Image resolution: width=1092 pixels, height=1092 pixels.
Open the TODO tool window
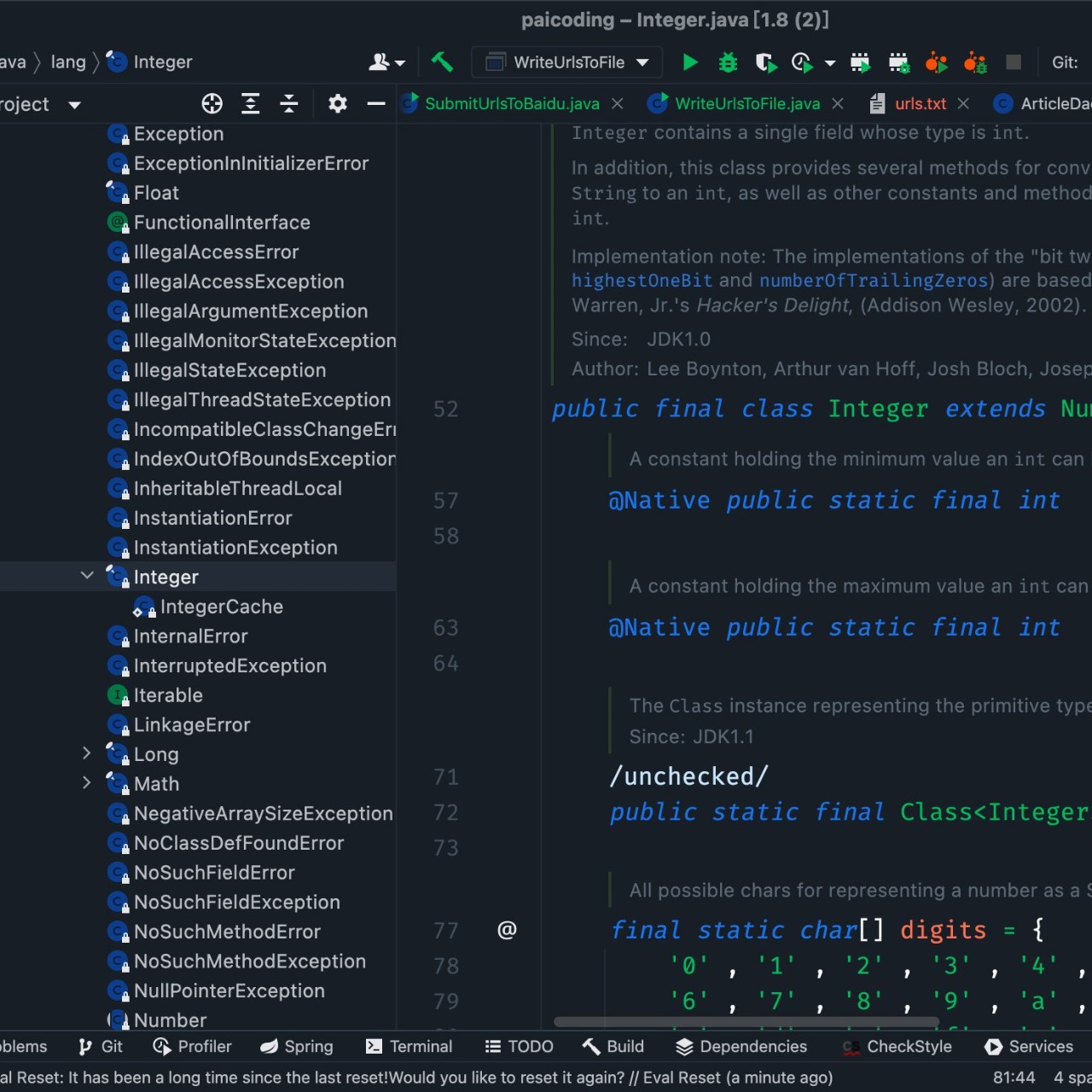pos(519,1047)
